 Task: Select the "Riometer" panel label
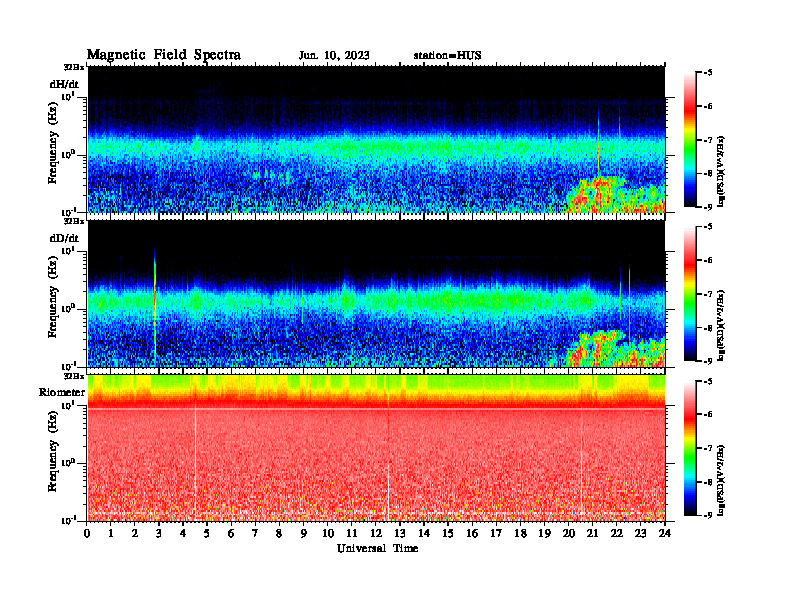coord(62,392)
